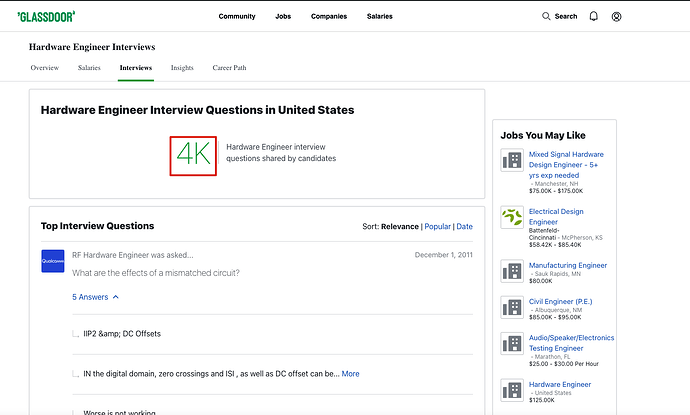Collapse the 5 Answers chevron
This screenshot has width=690, height=415.
click(116, 297)
